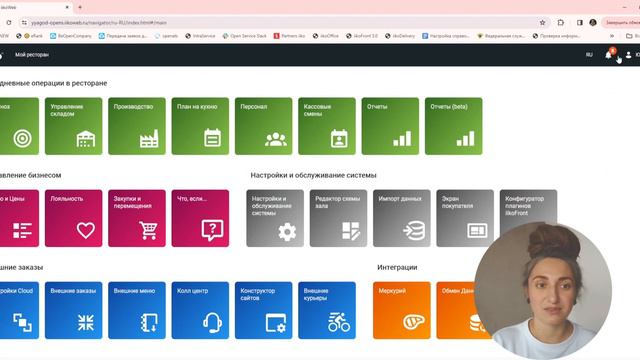The height and width of the screenshot is (360, 640).
Task: Open the browser side panel
Action: pos(580,23)
